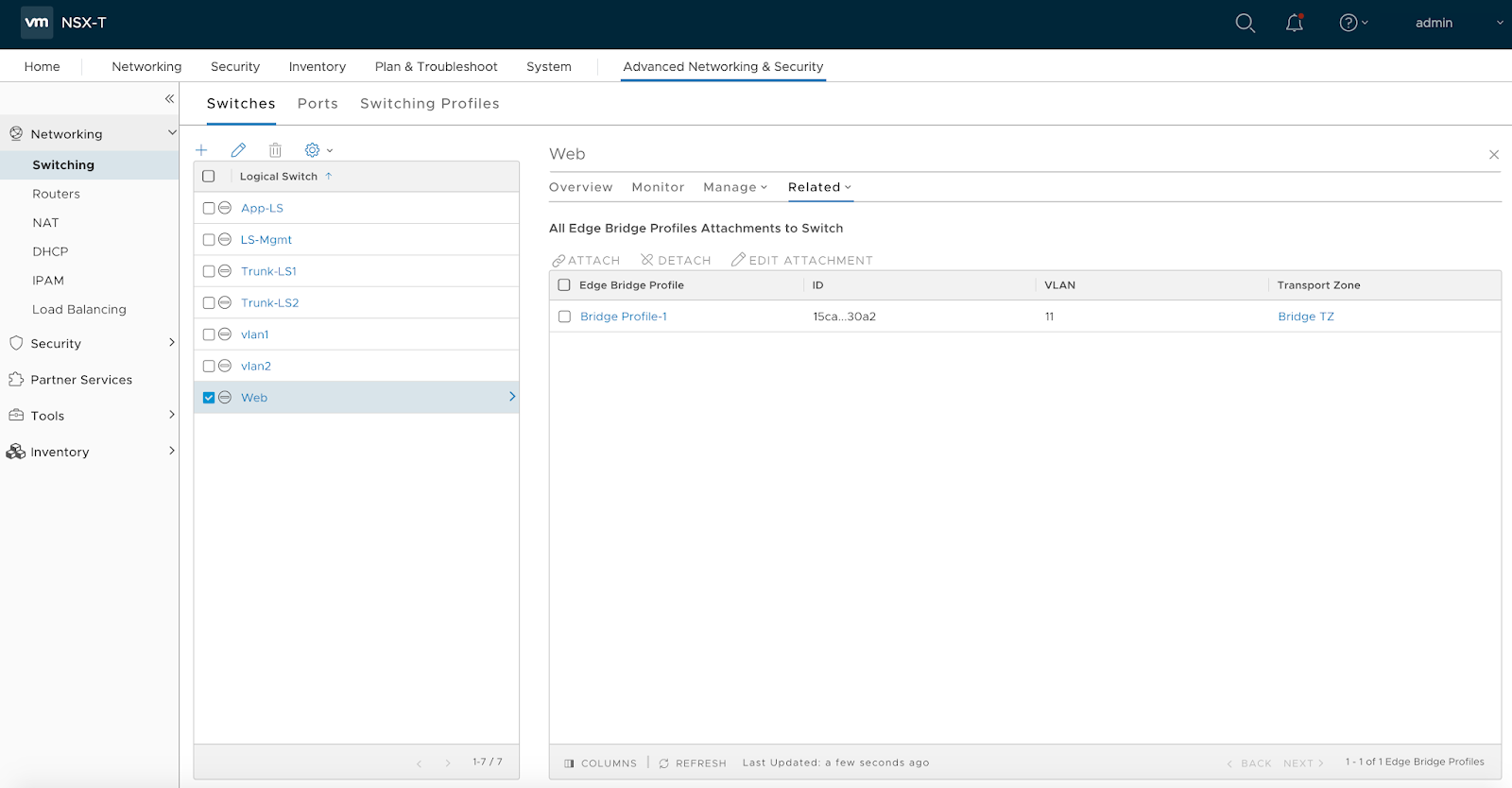Uncheck the Web logical switch checkbox
The image size is (1512, 788).
(x=209, y=398)
